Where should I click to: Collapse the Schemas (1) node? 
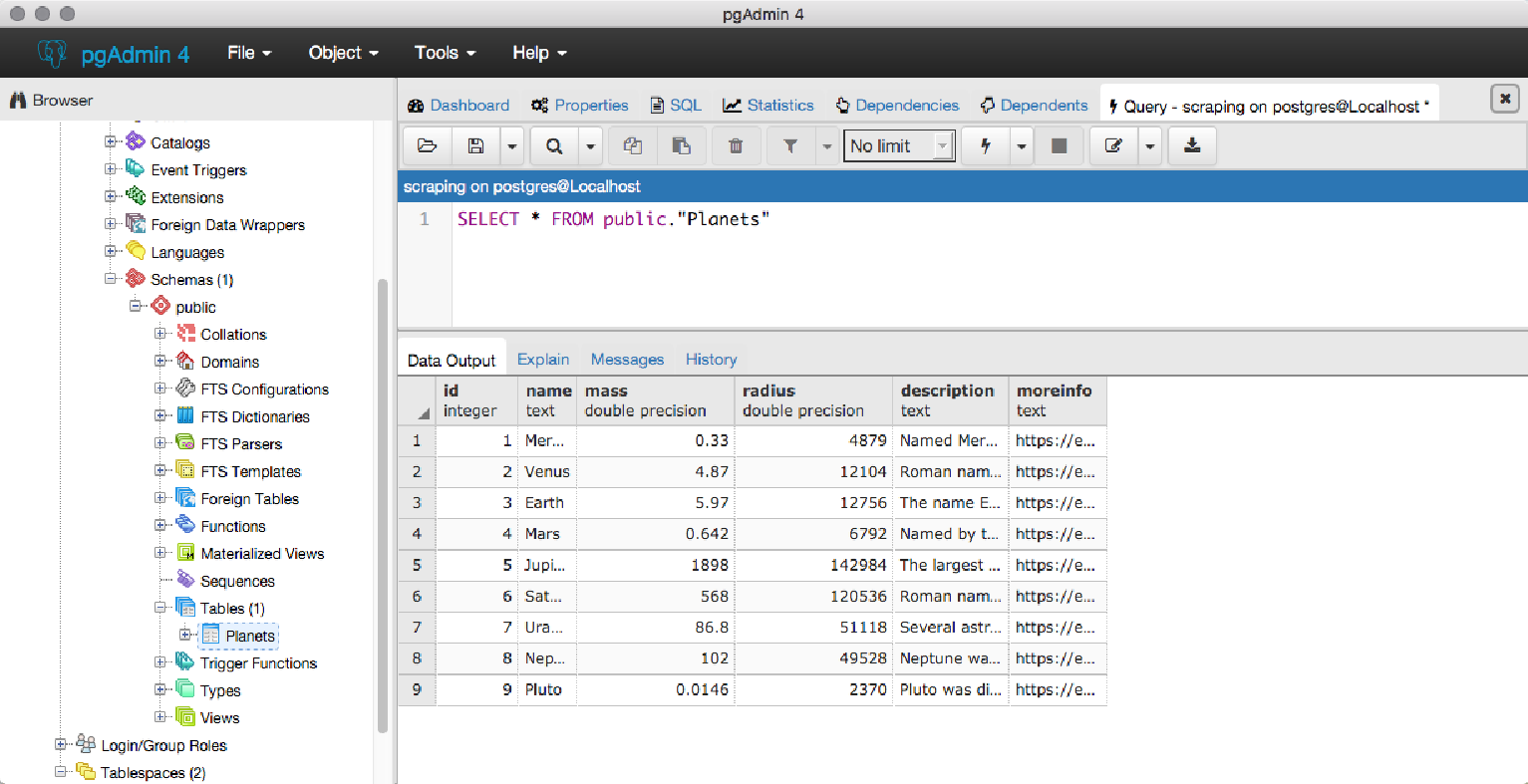(111, 279)
